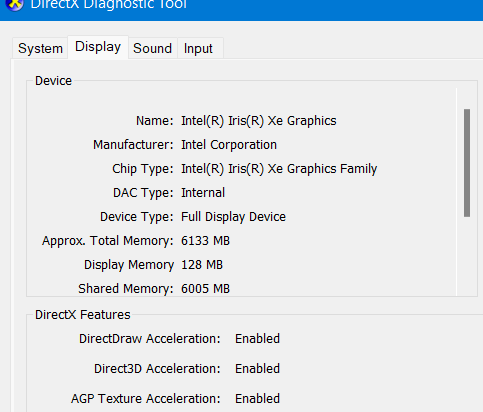This screenshot has height=412, width=483.
Task: Click the Full Display Device value
Action: pyautogui.click(x=233, y=217)
